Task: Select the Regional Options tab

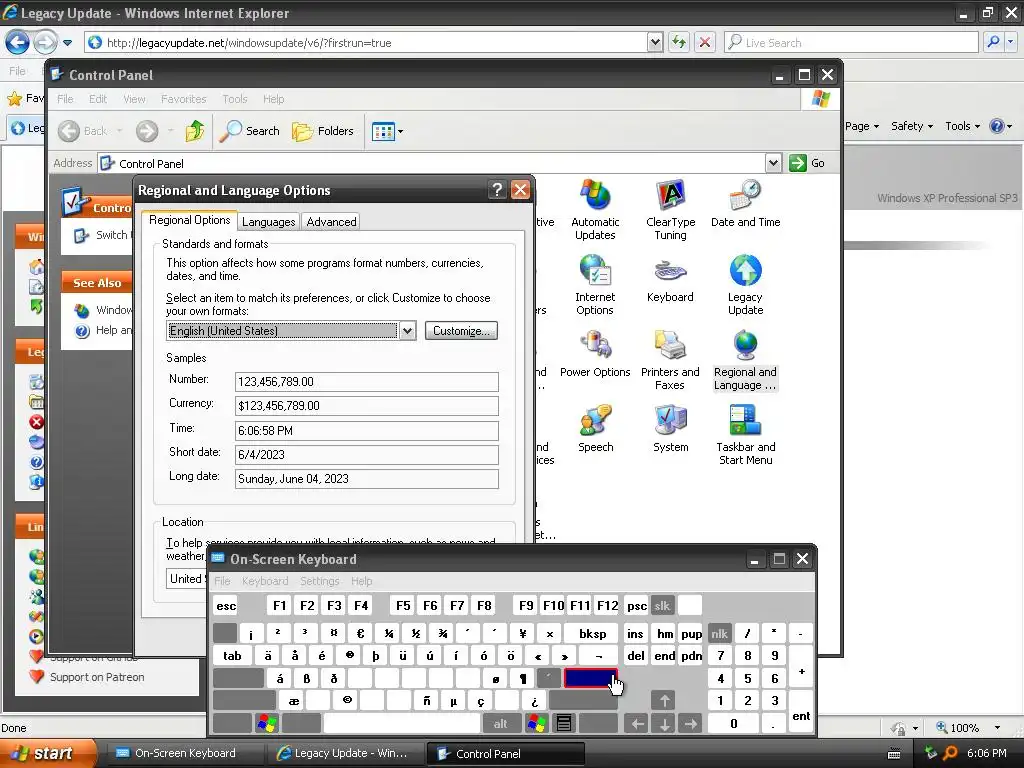Action: point(189,220)
